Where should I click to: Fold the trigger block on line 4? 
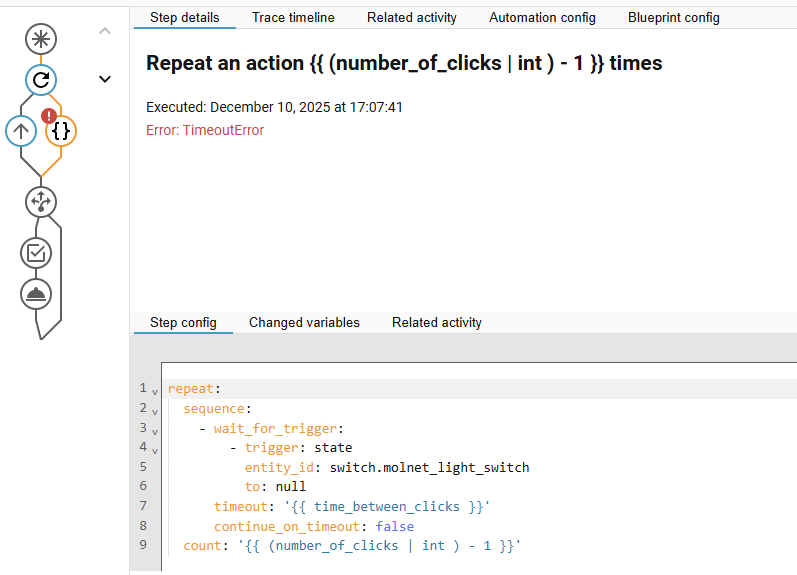click(155, 448)
